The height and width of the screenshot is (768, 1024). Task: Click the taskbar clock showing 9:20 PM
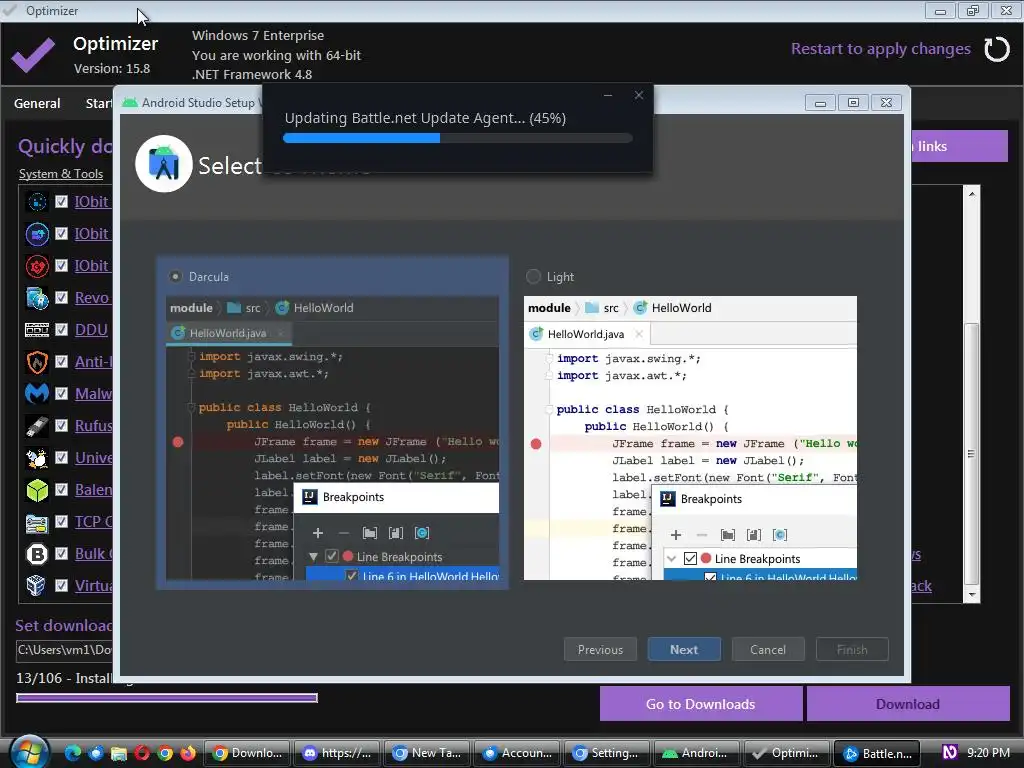988,752
